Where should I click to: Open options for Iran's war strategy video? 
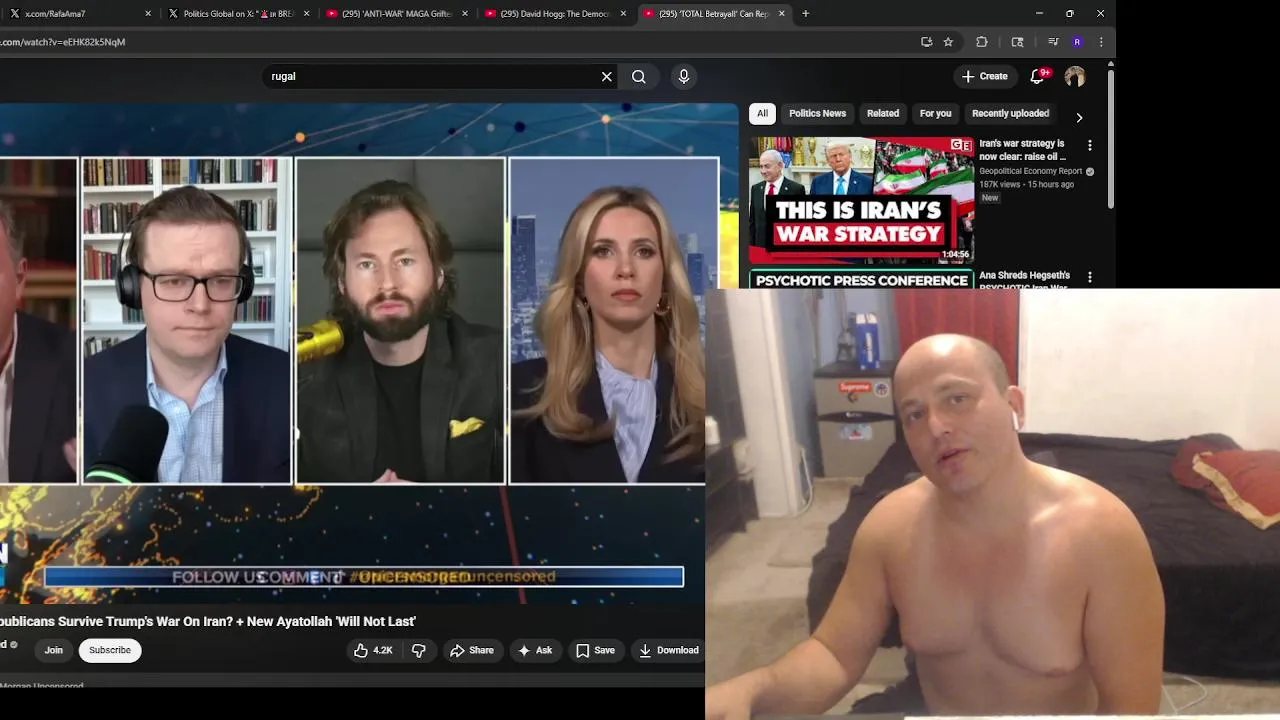1090,145
